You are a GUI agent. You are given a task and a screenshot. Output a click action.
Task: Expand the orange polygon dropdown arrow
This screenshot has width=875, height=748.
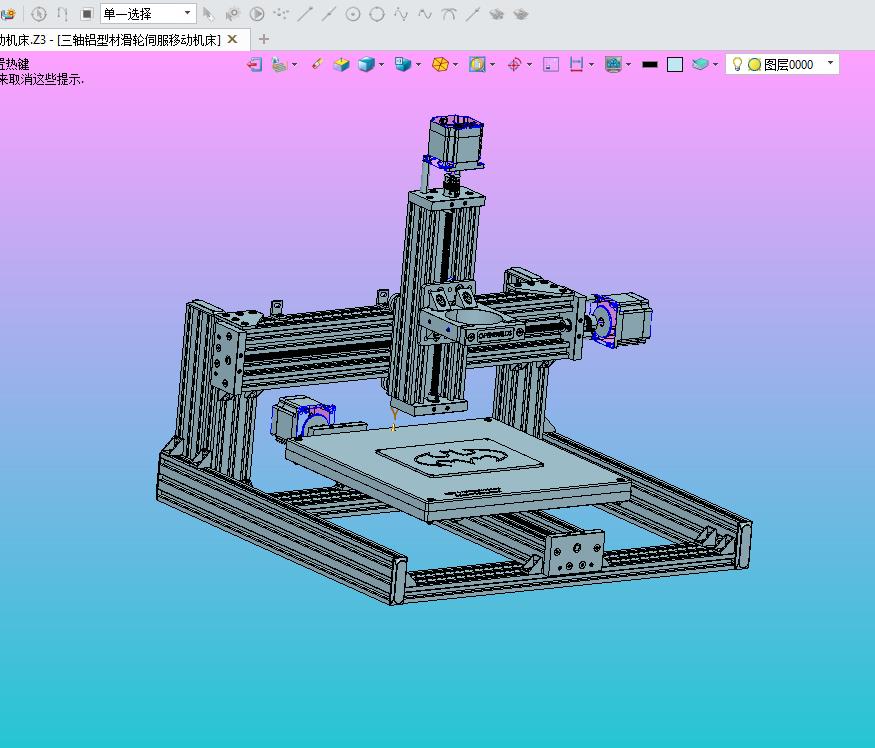click(x=455, y=64)
